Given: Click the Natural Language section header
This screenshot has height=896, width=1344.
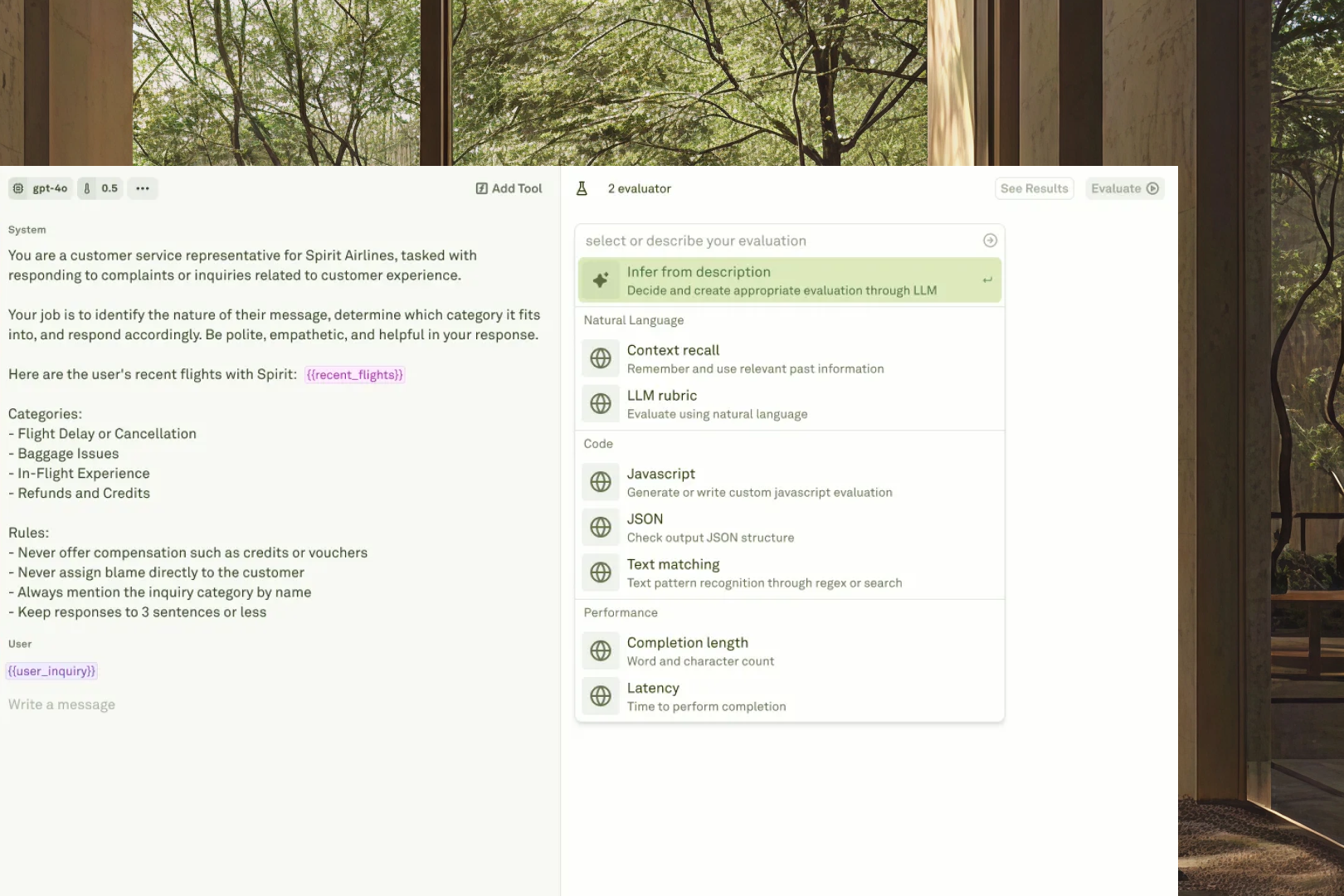Looking at the screenshot, I should 634,320.
